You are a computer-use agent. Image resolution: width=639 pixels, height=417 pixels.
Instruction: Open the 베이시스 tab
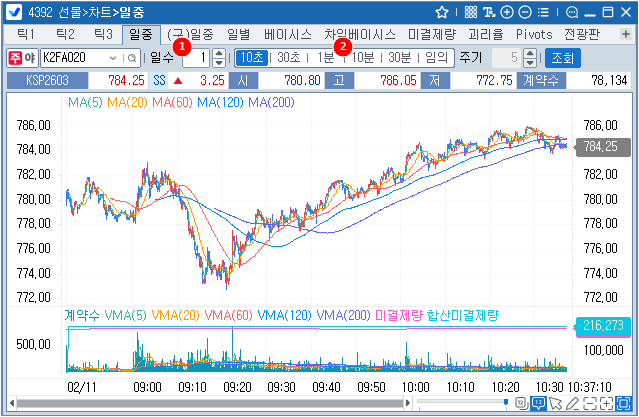pyautogui.click(x=281, y=34)
